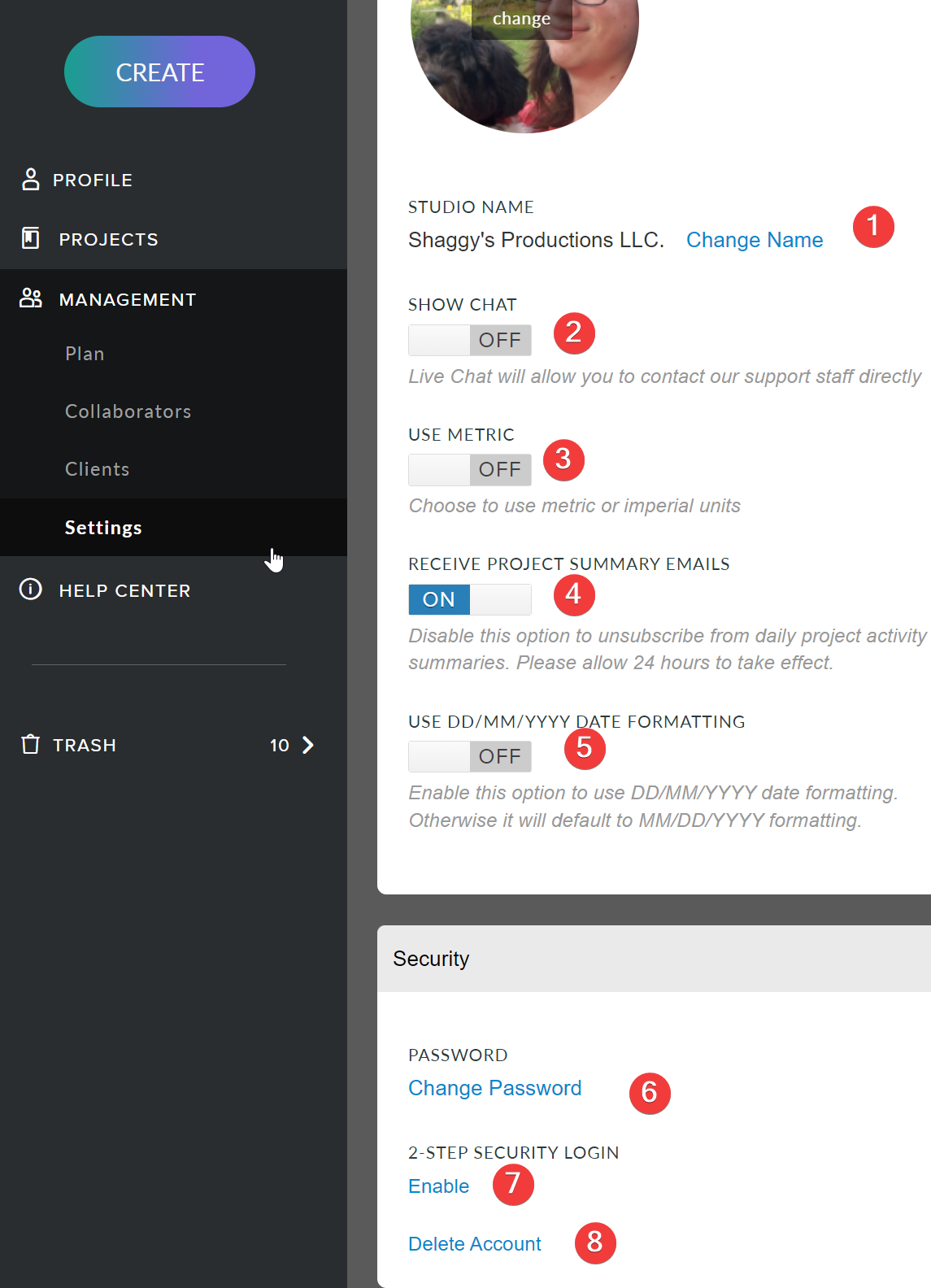931x1288 pixels.
Task: Click studio name Shaggy's Productions LLC.
Action: coord(536,240)
